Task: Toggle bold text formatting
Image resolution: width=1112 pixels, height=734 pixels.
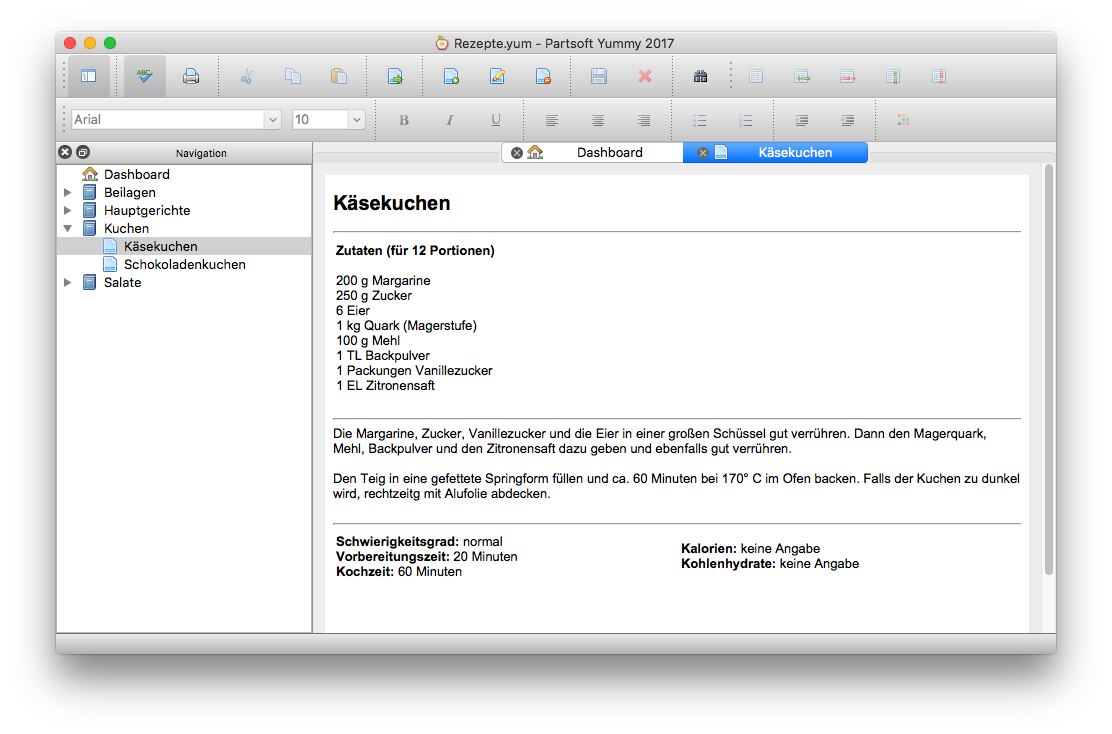Action: [x=404, y=120]
